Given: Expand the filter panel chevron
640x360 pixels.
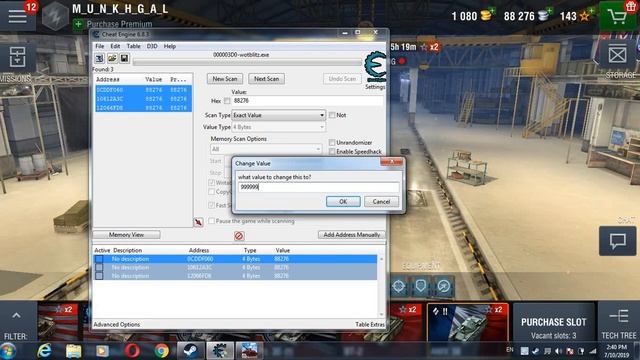Looking at the screenshot, I should point(16,316).
